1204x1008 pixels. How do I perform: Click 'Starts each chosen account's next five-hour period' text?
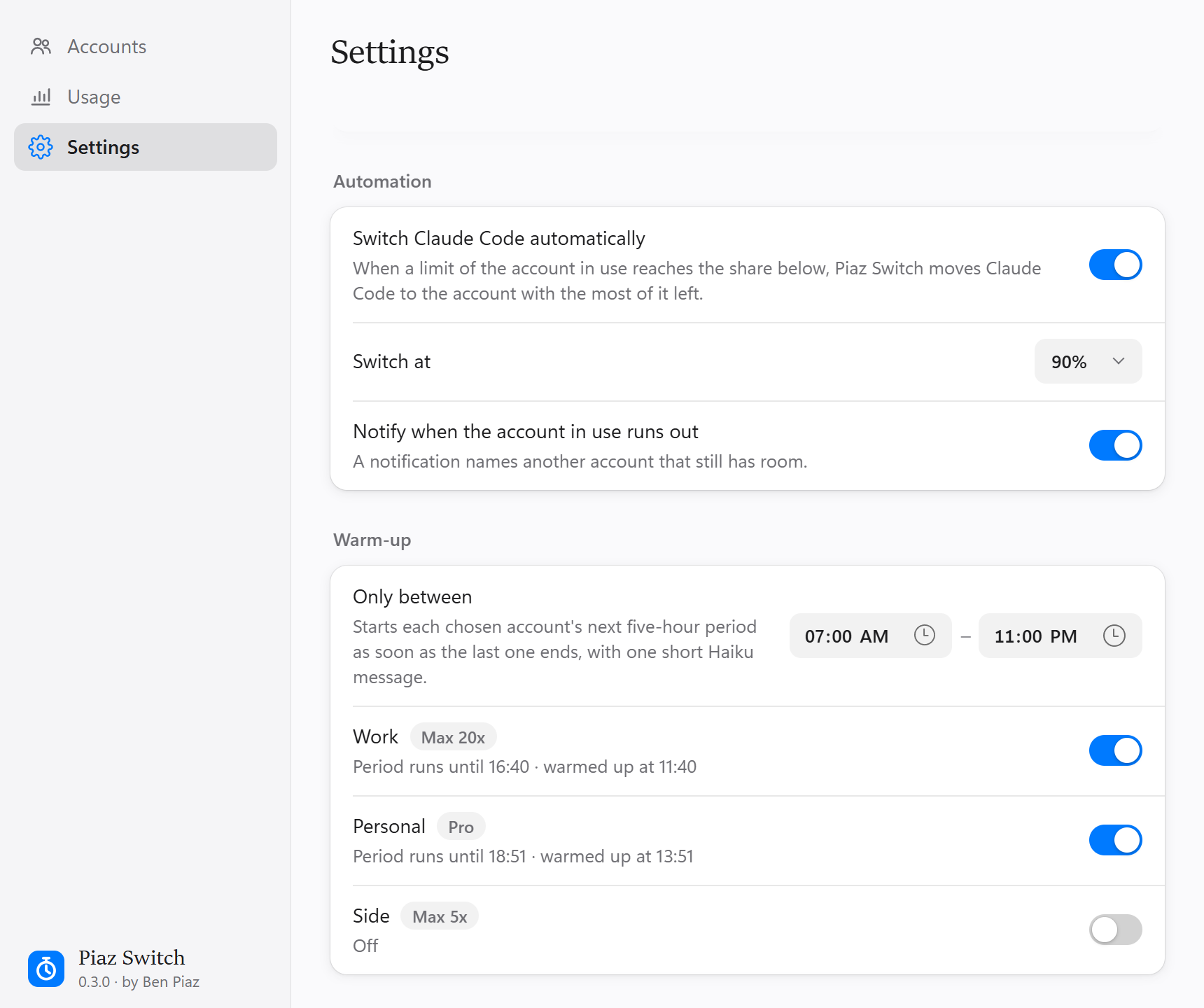(555, 652)
